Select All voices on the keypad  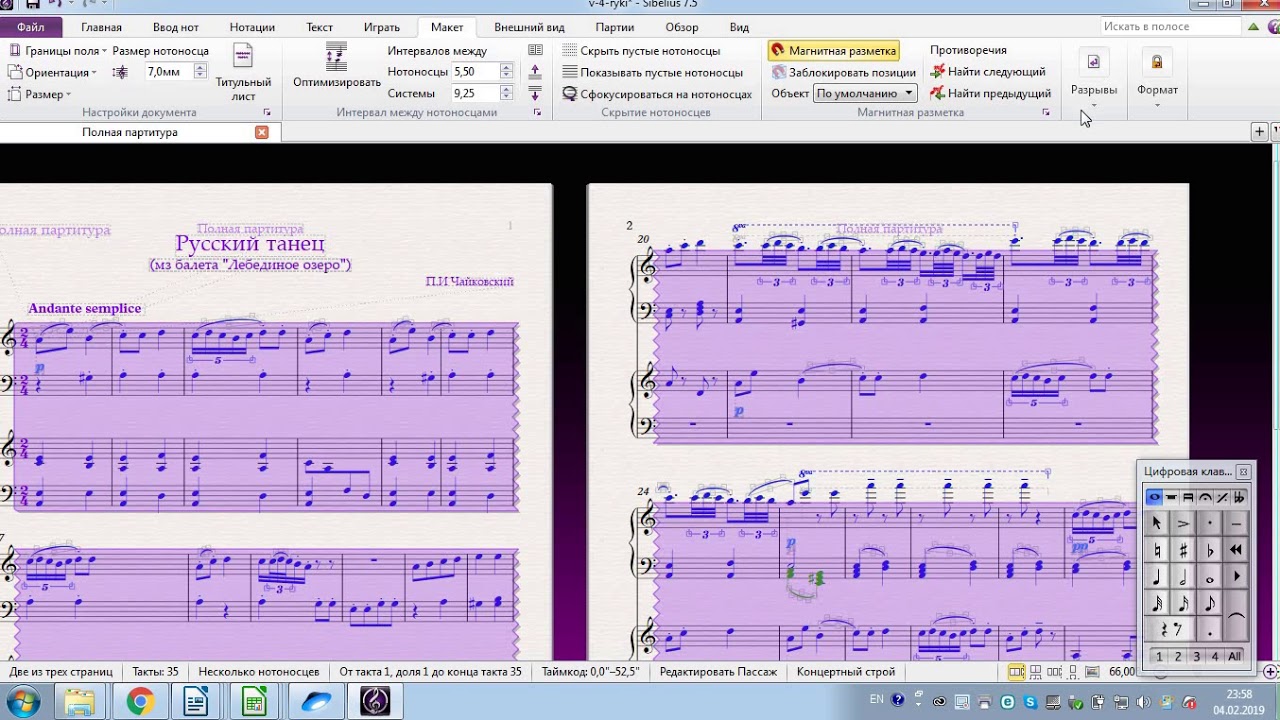pos(1234,657)
